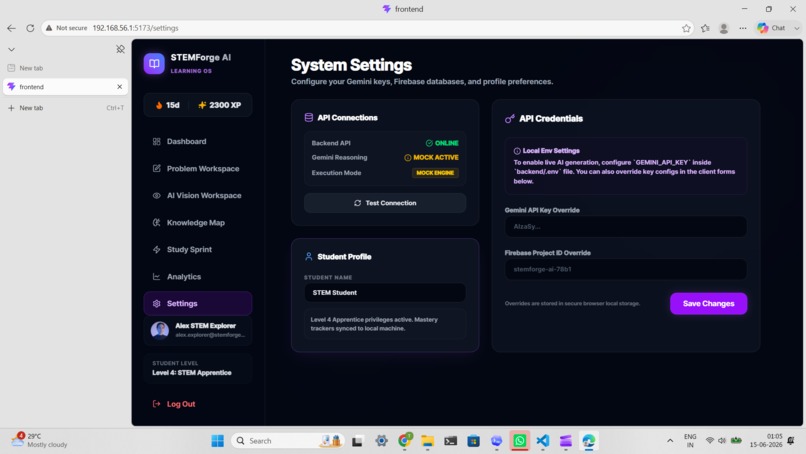806x454 pixels.
Task: Open the browser favorites list icon
Action: pyautogui.click(x=705, y=28)
